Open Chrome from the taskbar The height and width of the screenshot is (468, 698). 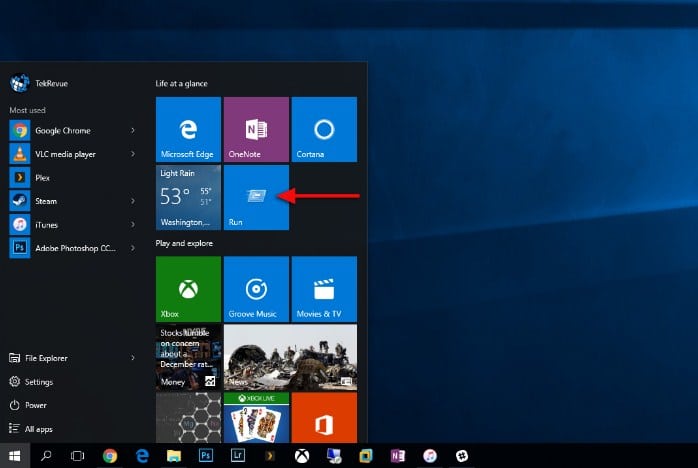pyautogui.click(x=110, y=456)
